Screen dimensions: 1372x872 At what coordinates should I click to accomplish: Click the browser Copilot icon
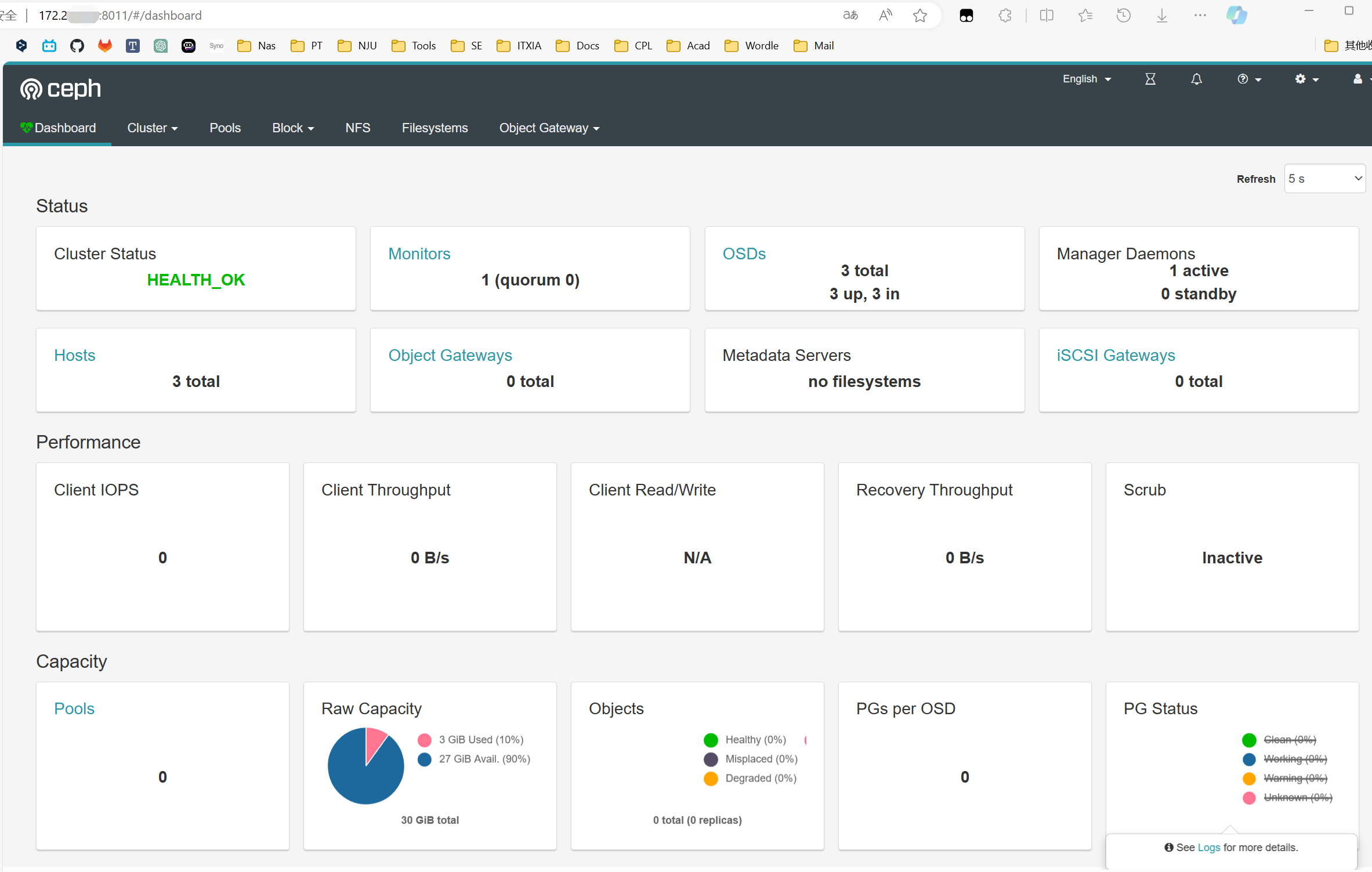[x=1236, y=15]
